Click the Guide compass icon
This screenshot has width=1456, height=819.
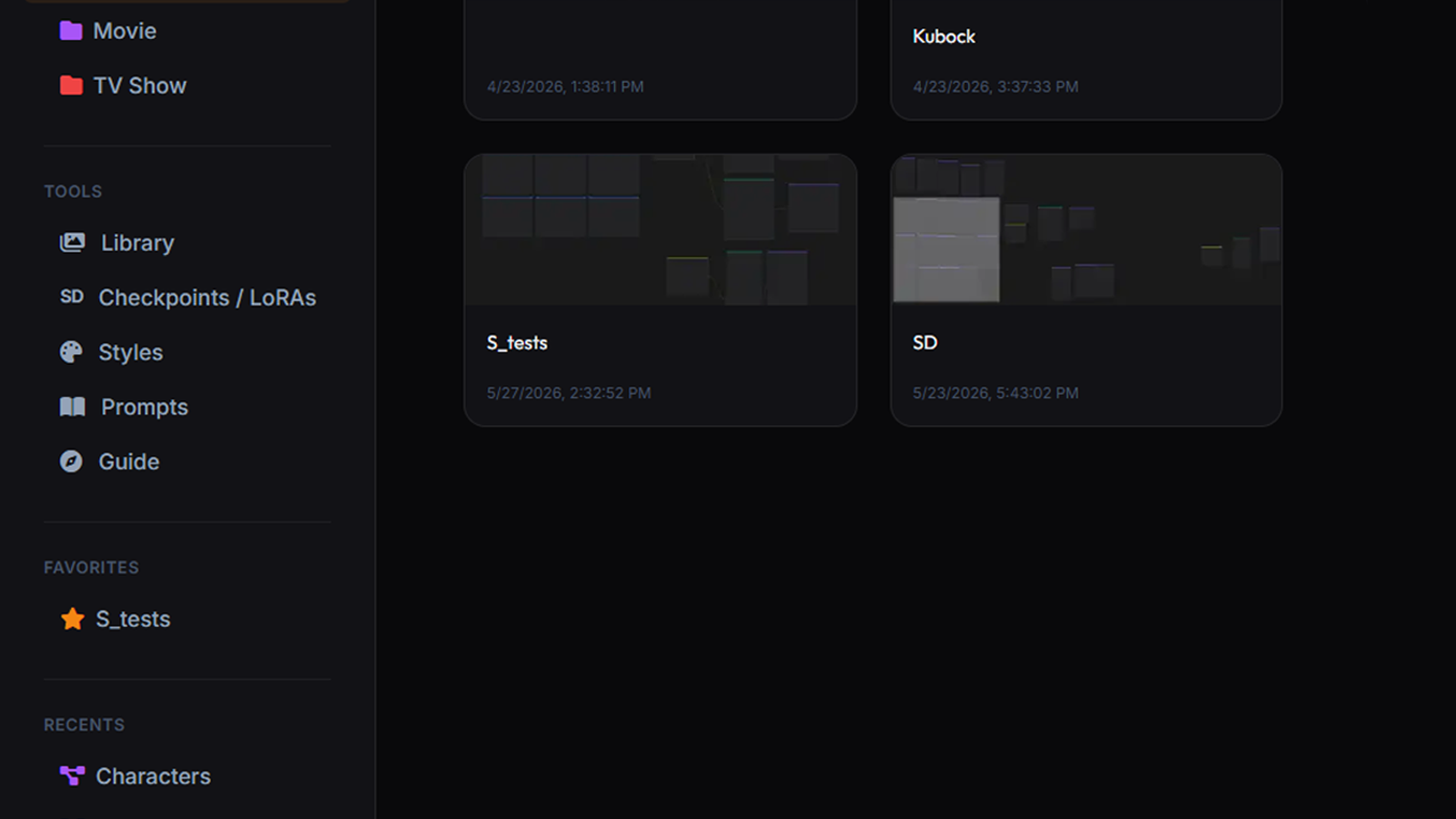click(71, 461)
